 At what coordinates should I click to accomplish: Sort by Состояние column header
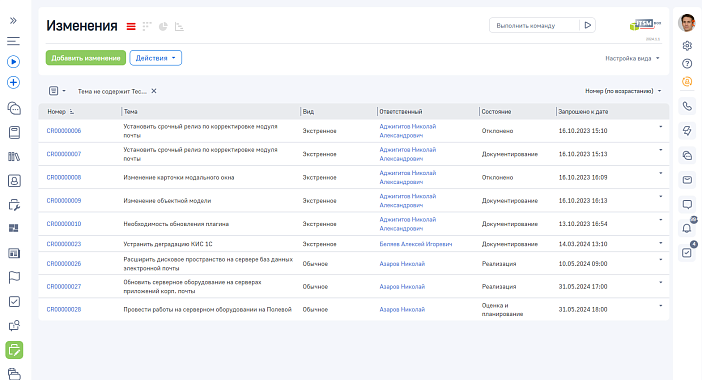pos(496,111)
